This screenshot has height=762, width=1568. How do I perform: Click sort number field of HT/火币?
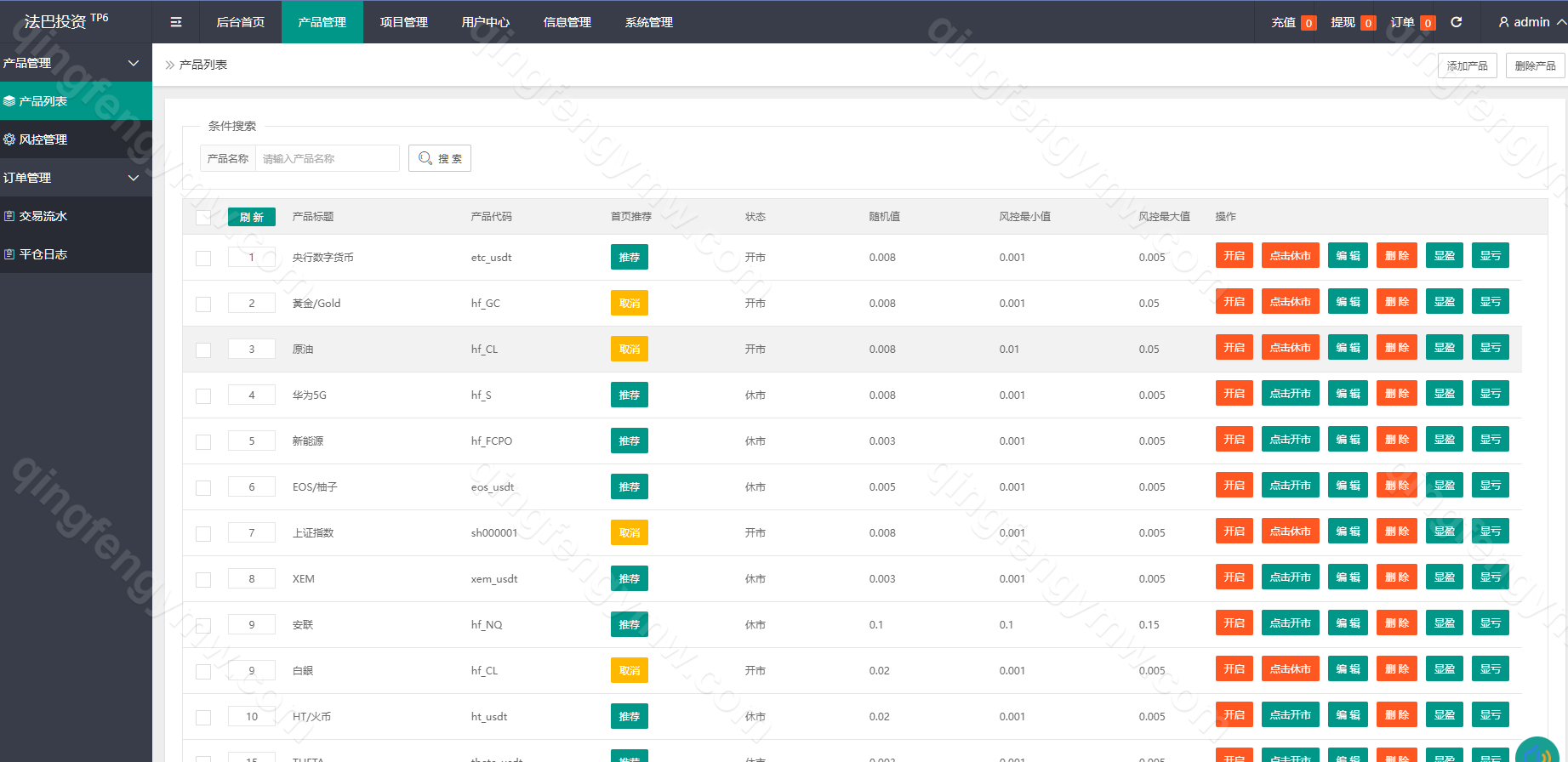coord(252,716)
